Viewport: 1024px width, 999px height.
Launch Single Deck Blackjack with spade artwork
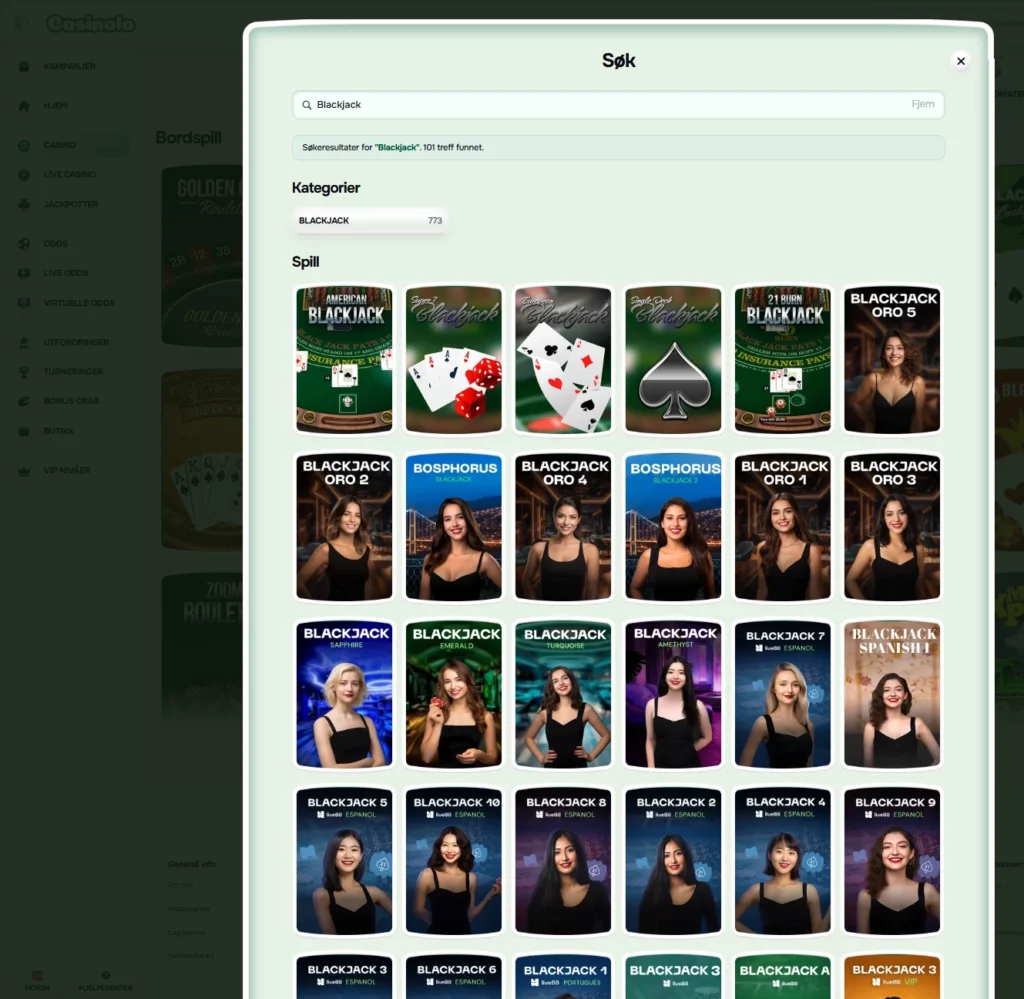point(673,360)
